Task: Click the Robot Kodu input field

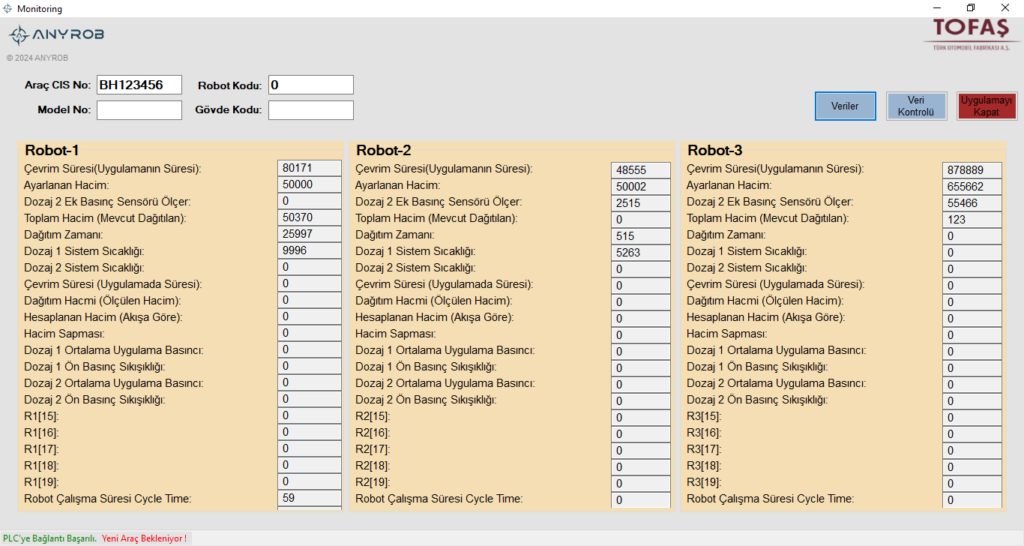Action: [x=310, y=85]
